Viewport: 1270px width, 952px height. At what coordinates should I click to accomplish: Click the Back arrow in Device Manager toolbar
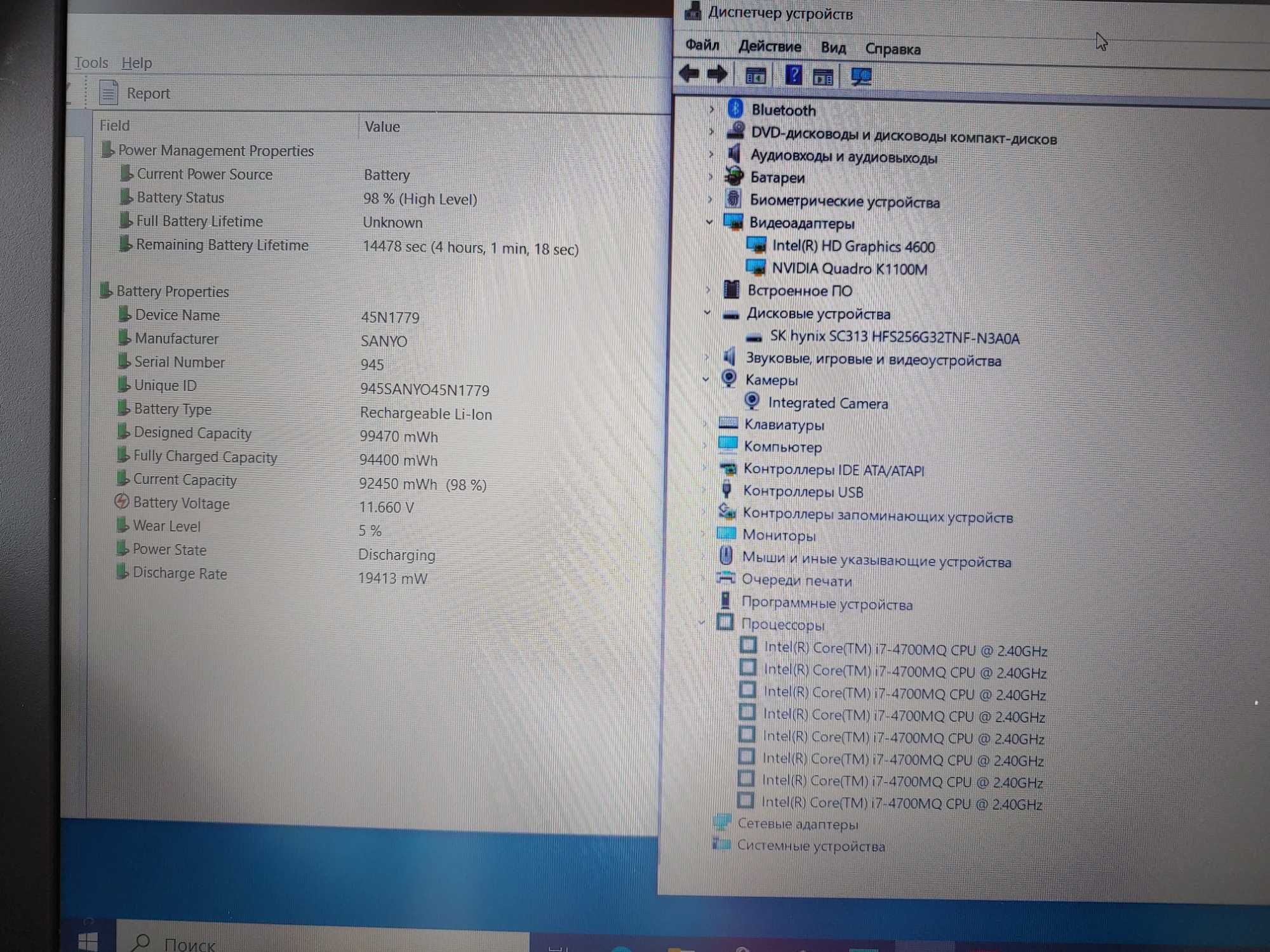pyautogui.click(x=689, y=74)
